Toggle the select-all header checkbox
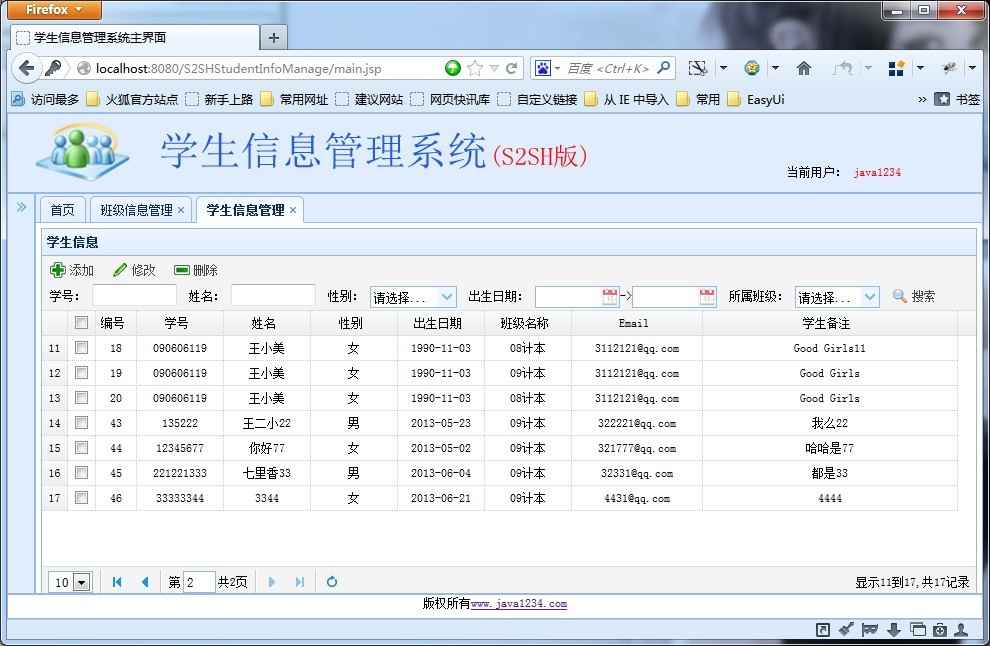Viewport: 990px width, 646px height. pos(82,323)
